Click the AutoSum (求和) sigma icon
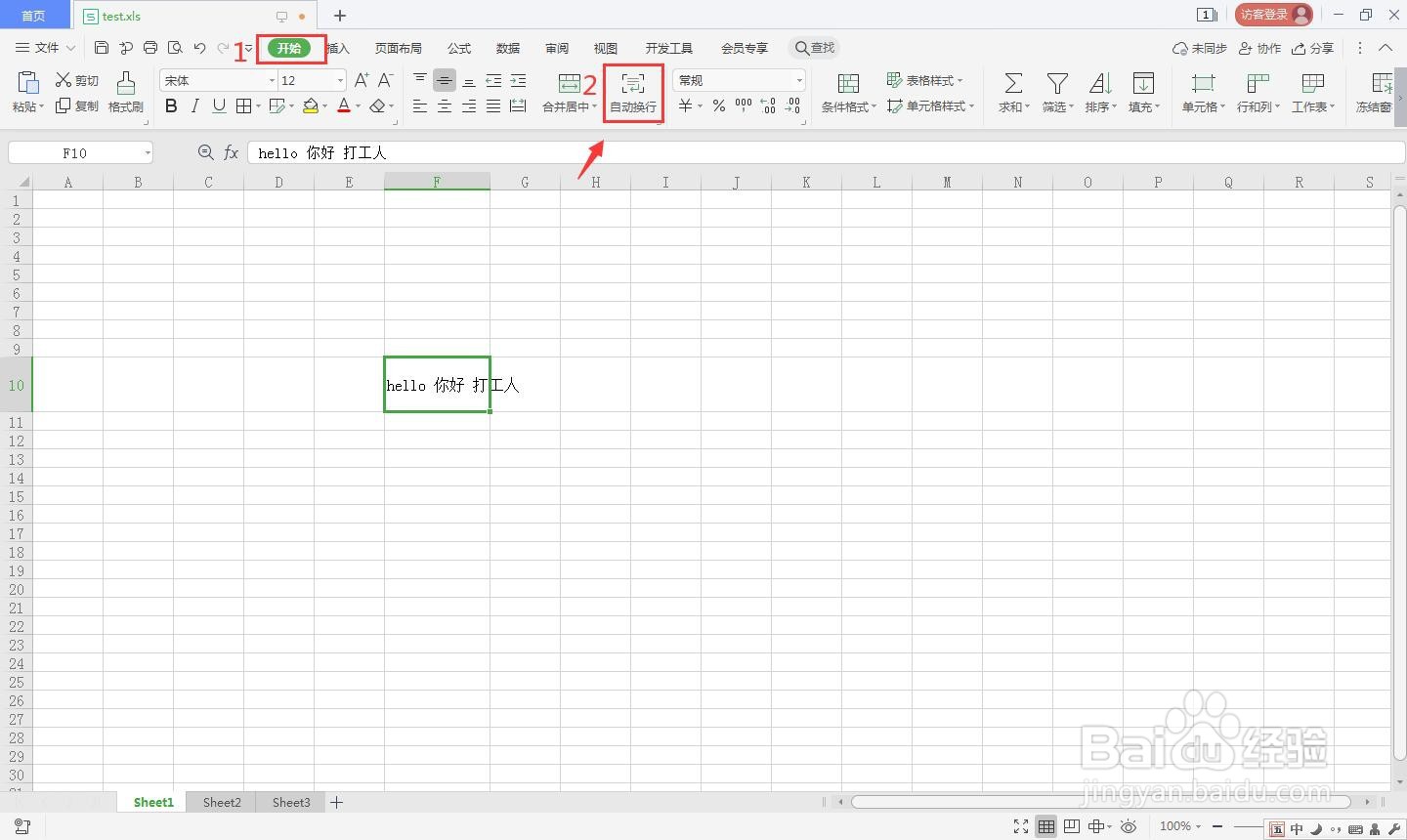The image size is (1407, 840). tap(1013, 83)
